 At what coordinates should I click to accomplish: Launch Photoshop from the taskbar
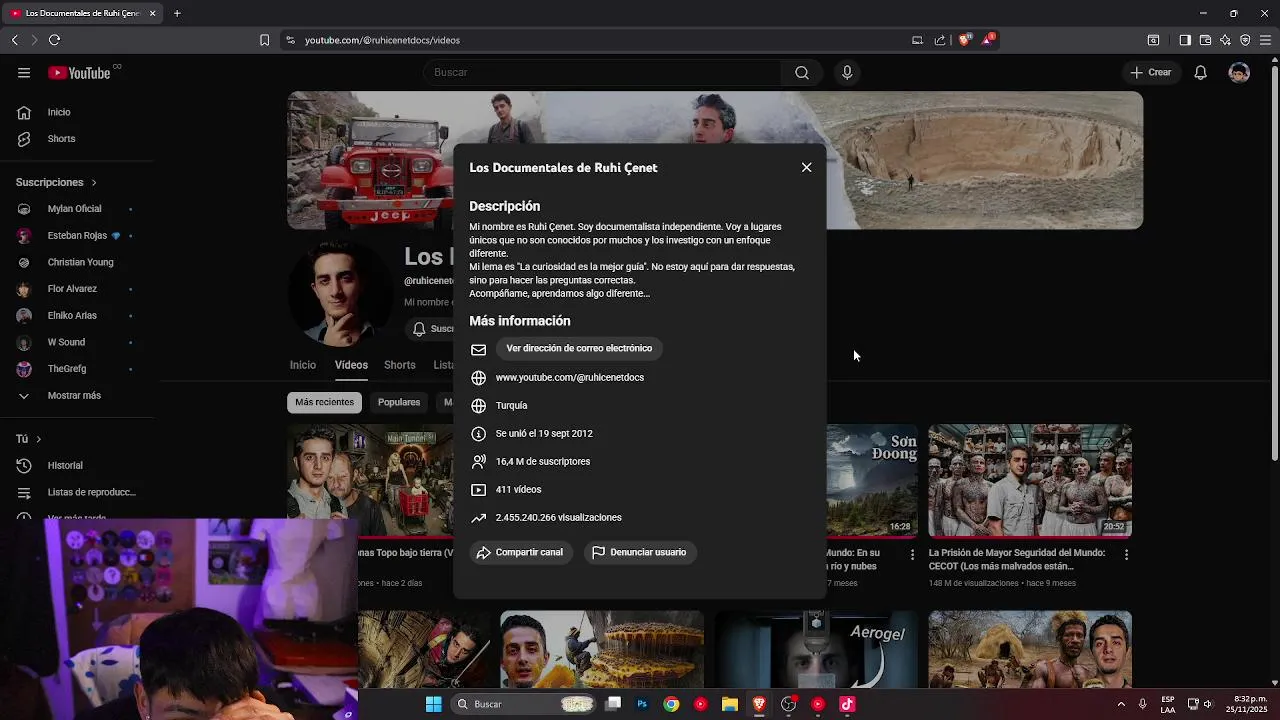(x=642, y=704)
